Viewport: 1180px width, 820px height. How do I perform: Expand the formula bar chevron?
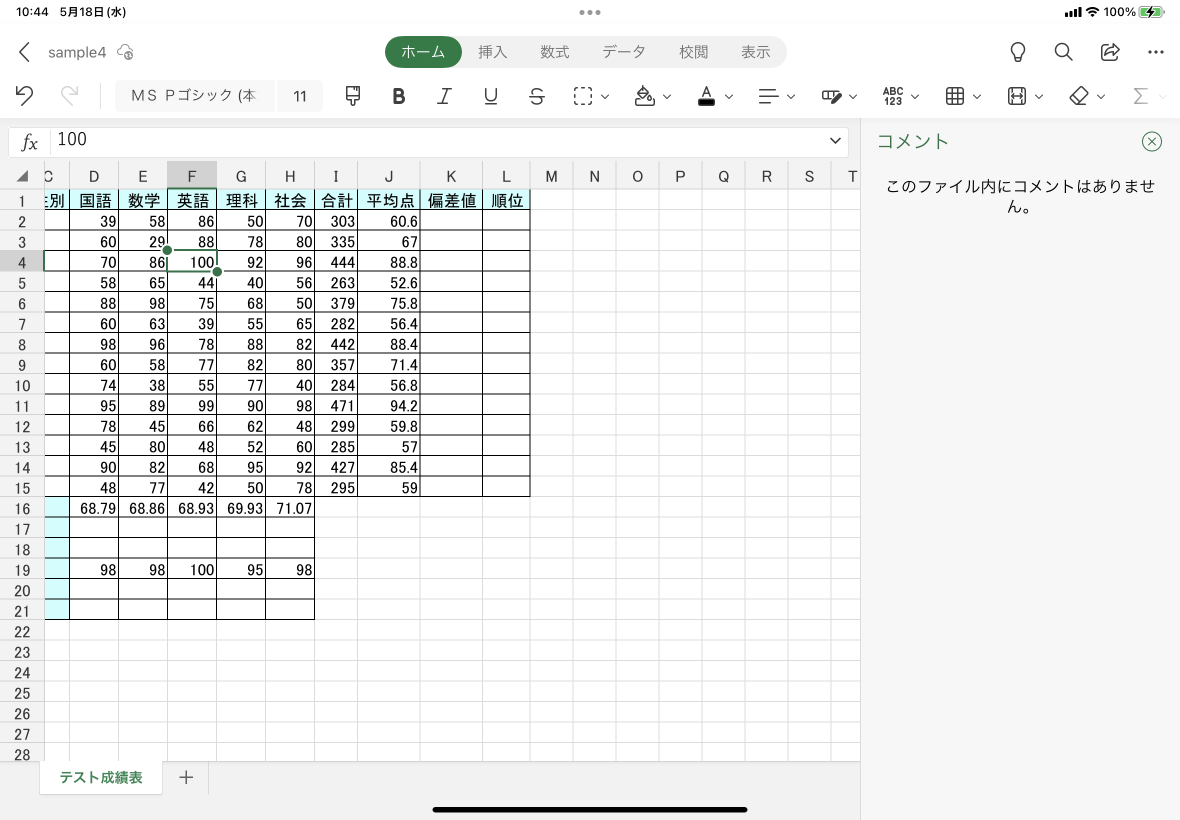(x=835, y=141)
